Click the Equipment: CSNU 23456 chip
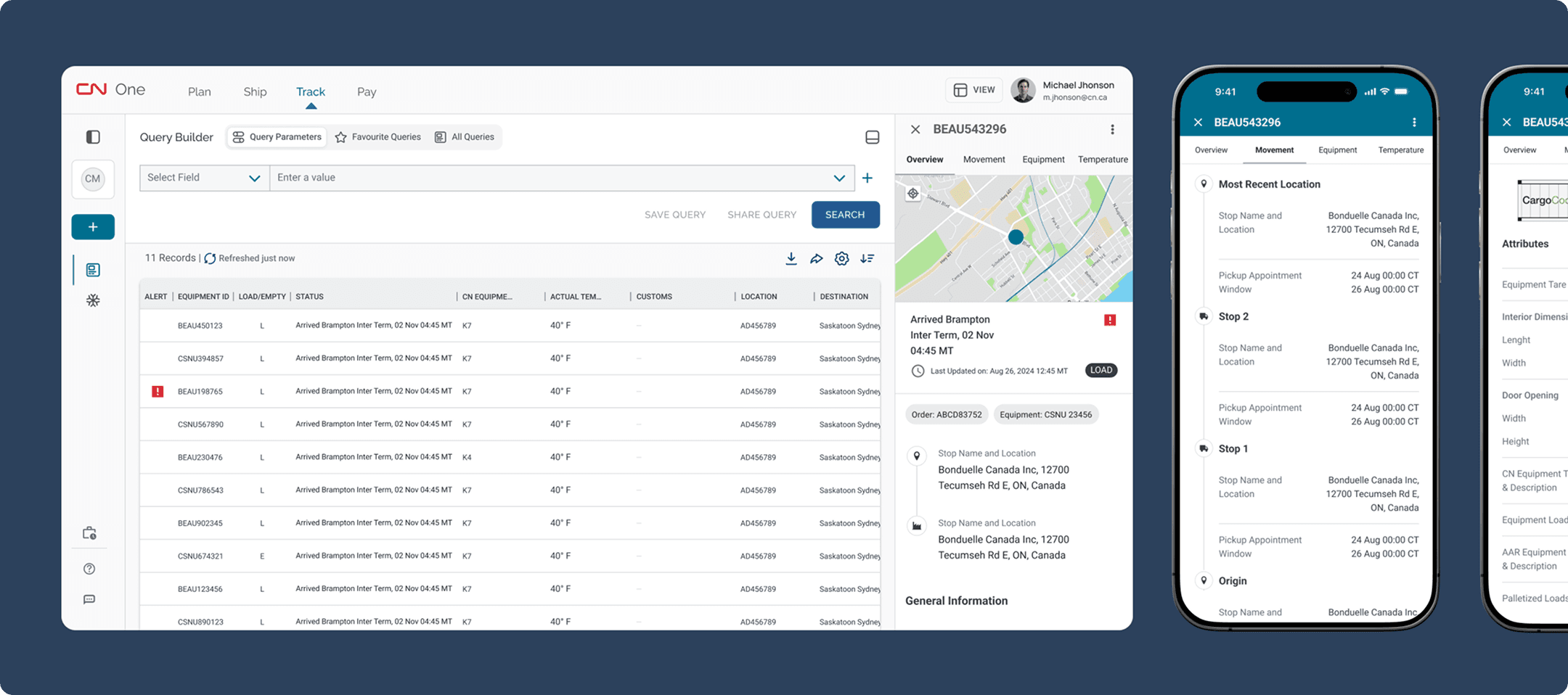Viewport: 1568px width, 695px height. click(x=1045, y=415)
